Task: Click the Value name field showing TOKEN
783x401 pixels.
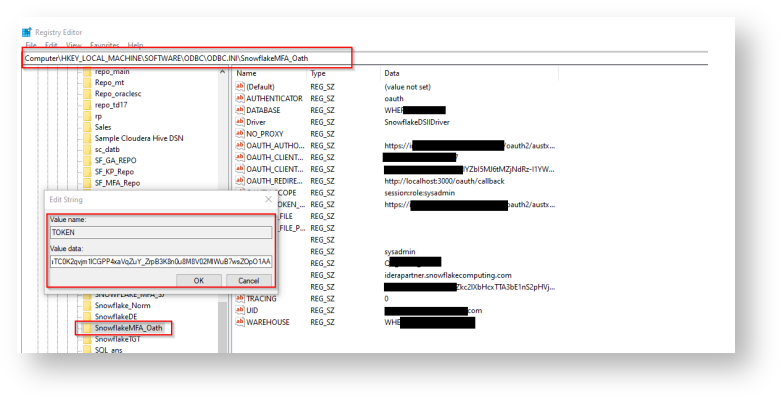Action: tap(161, 232)
